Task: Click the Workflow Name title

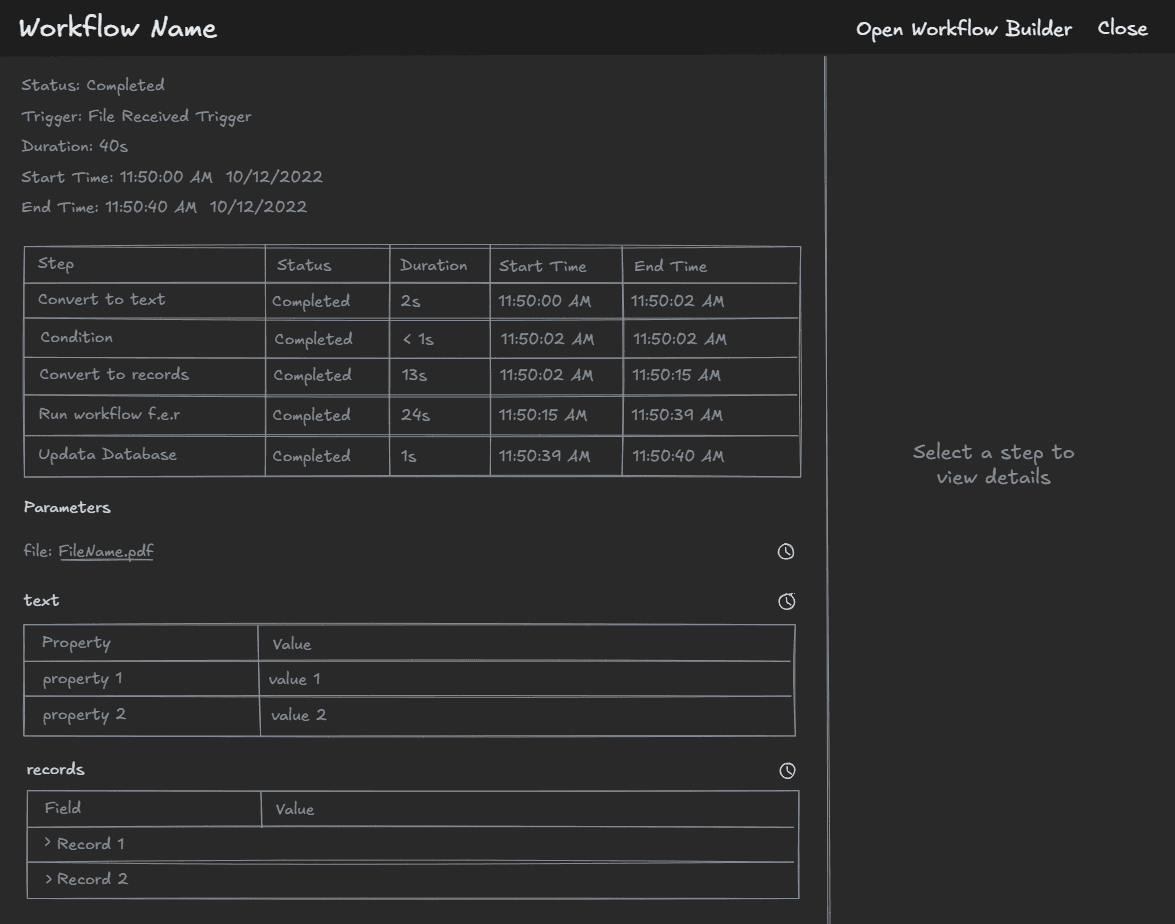Action: click(x=117, y=29)
